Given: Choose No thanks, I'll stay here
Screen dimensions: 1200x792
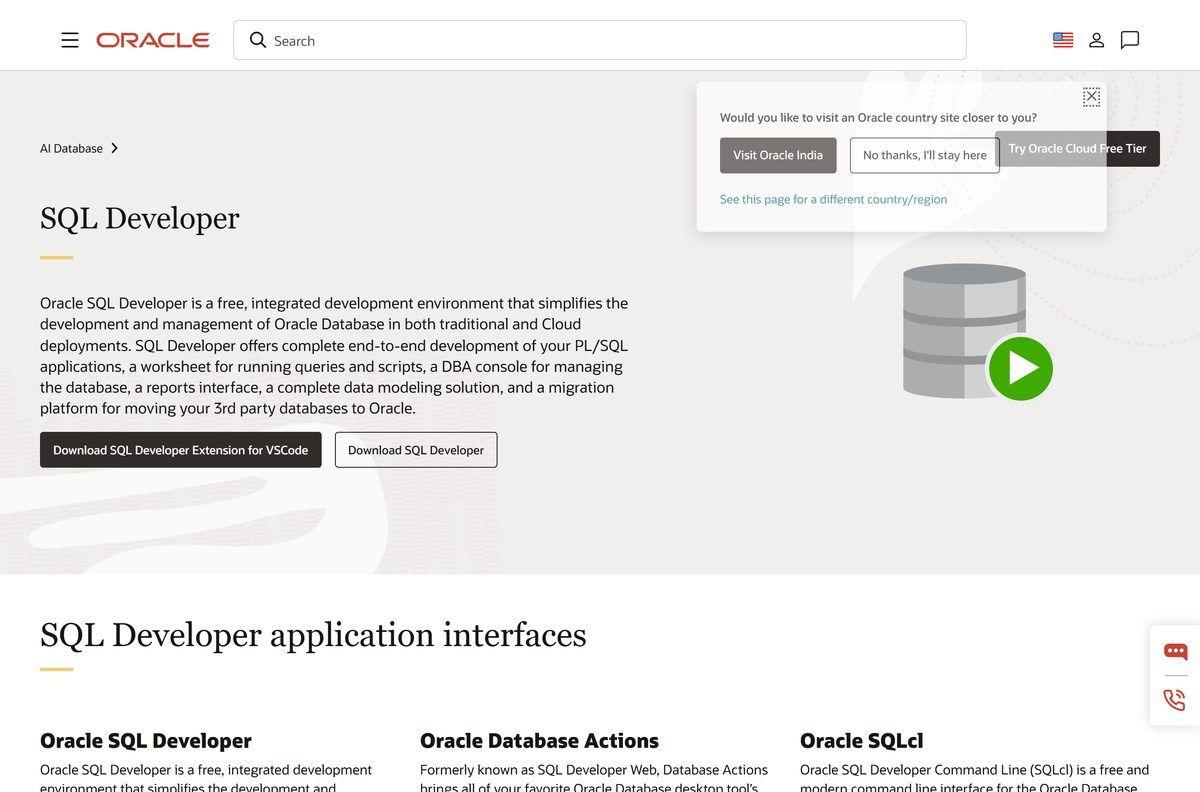Looking at the screenshot, I should click(925, 155).
